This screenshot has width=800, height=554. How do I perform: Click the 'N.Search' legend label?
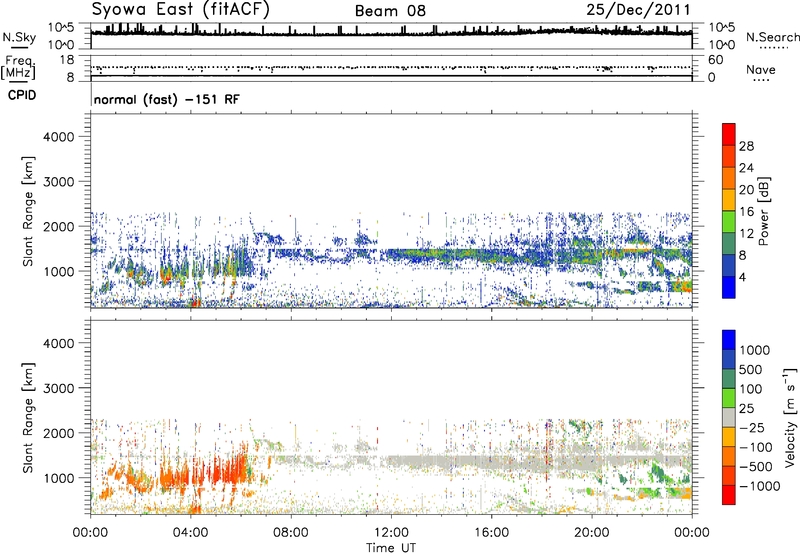point(772,37)
